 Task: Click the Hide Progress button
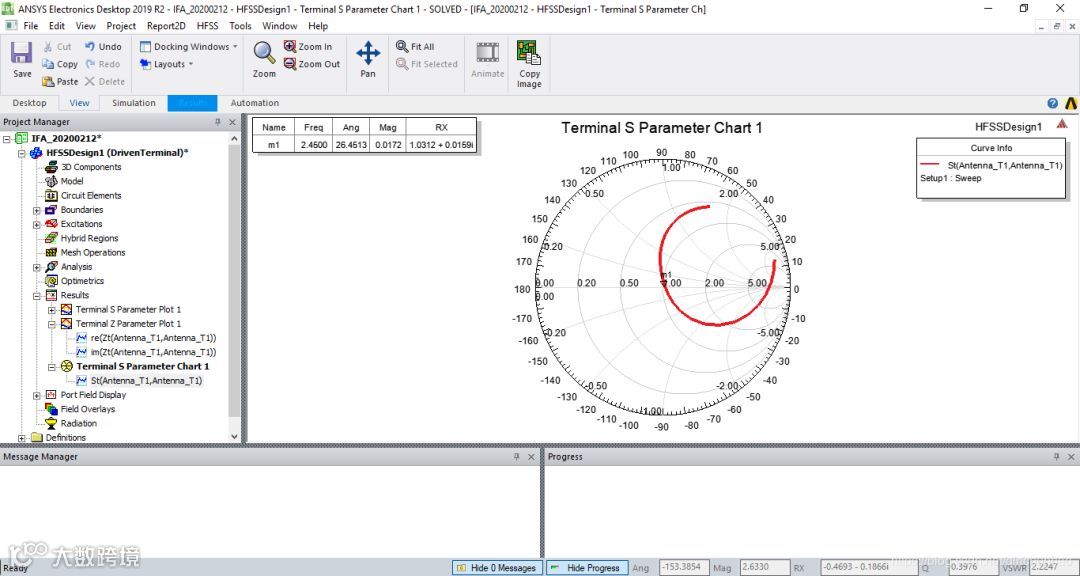pyautogui.click(x=587, y=568)
